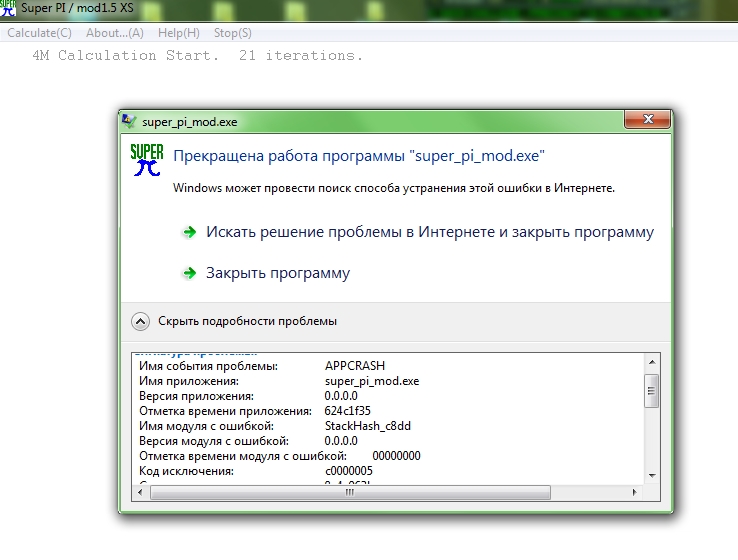738x560 pixels.
Task: Select the '00000000' module timestamp value
Action: [396, 456]
